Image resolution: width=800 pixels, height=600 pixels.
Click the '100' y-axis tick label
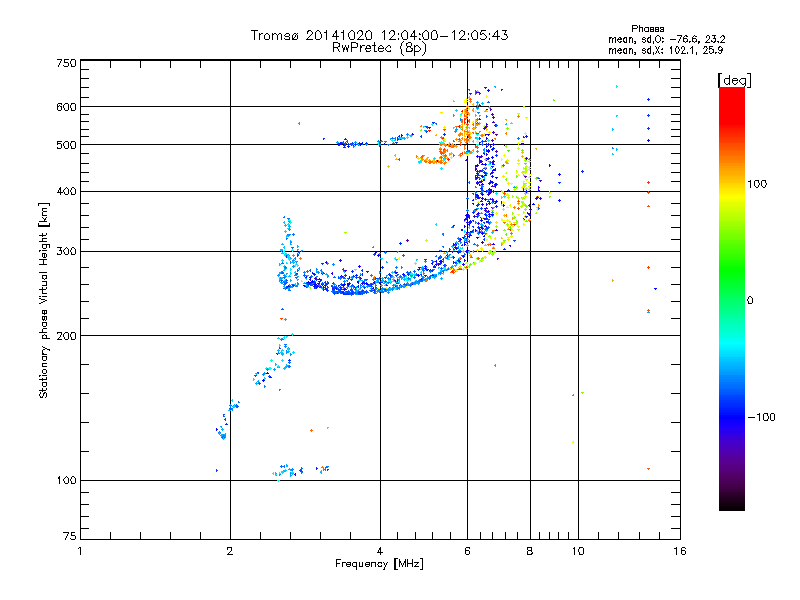pyautogui.click(x=66, y=480)
